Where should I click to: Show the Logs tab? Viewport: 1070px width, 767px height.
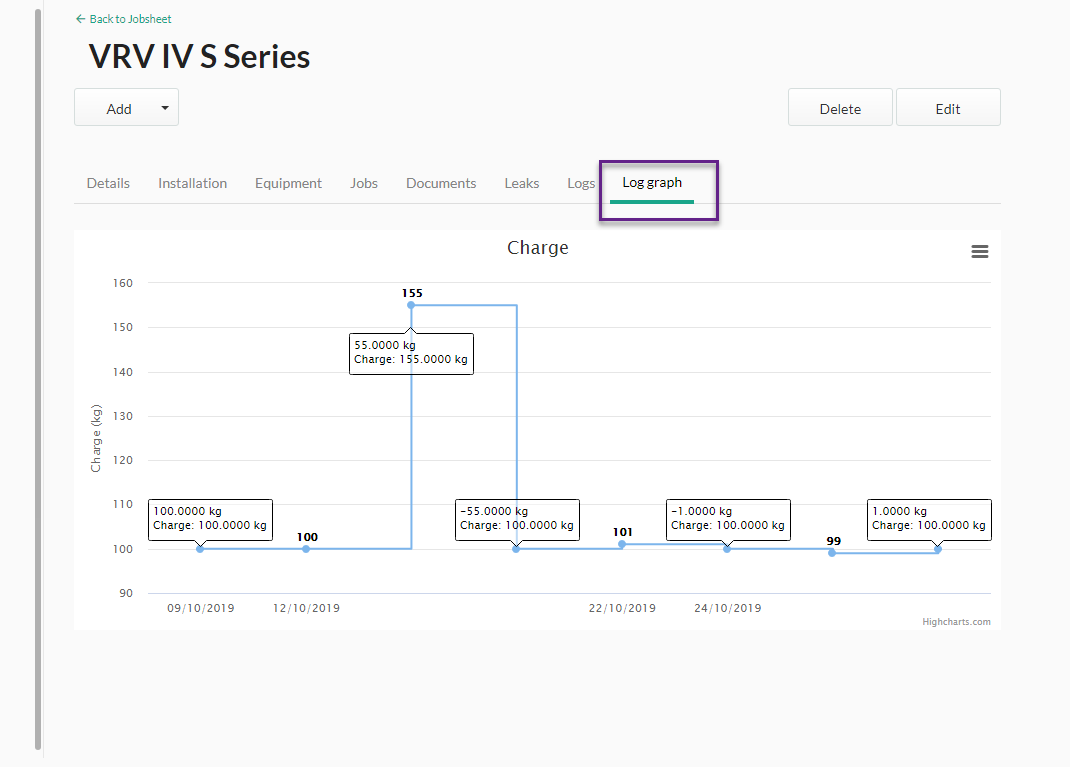[581, 183]
